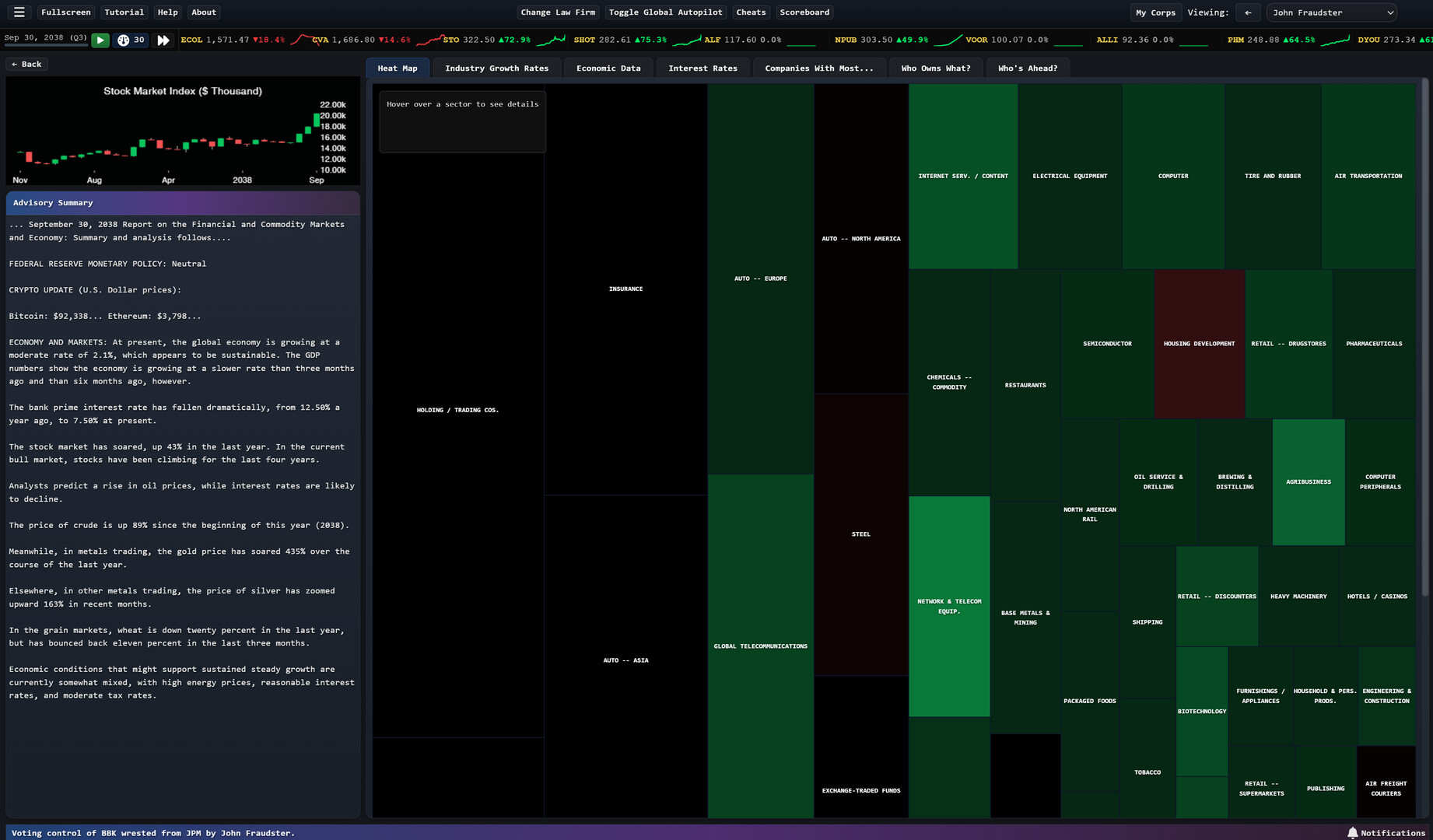Click the speed gauge set to 30
Image resolution: width=1433 pixels, height=840 pixels.
[x=131, y=40]
